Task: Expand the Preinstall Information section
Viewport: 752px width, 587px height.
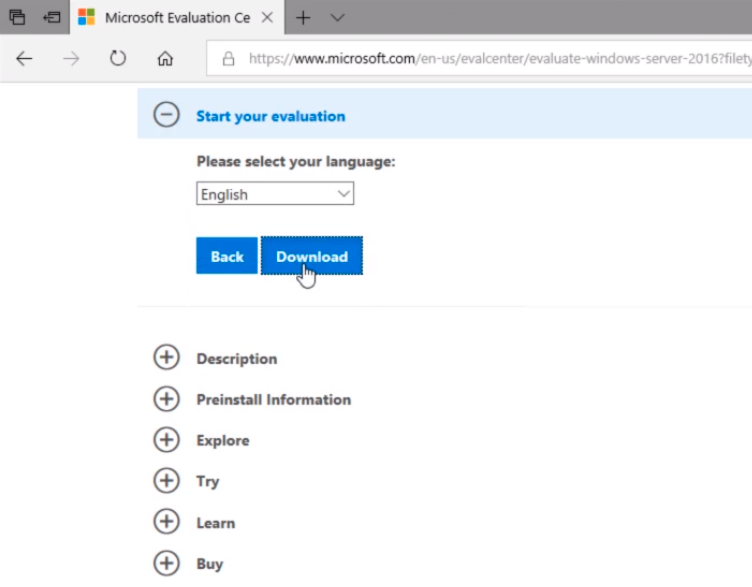Action: point(166,399)
